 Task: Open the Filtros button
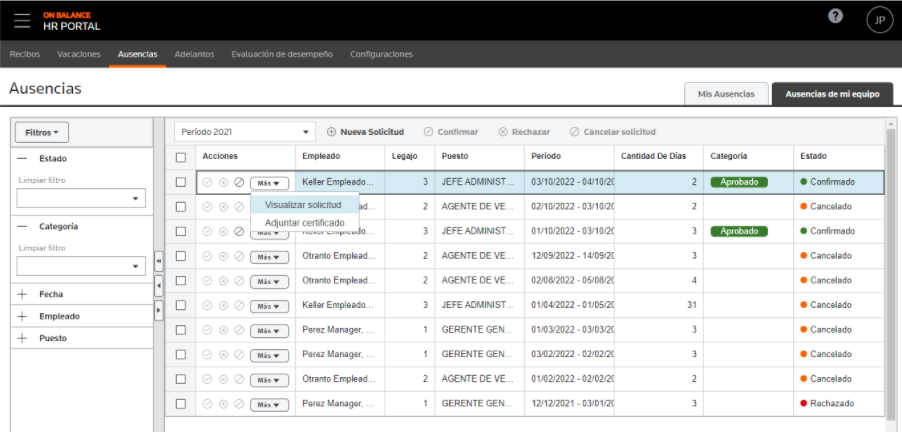point(42,132)
